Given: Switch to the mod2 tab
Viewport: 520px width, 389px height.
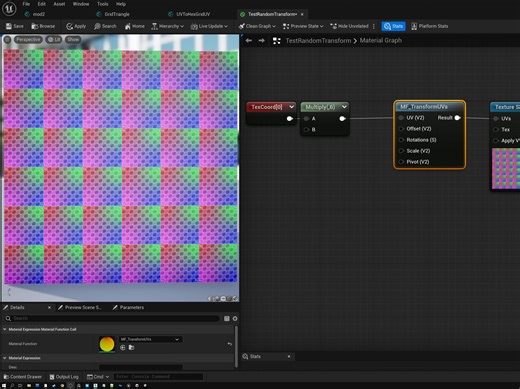Looking at the screenshot, I should [35, 14].
